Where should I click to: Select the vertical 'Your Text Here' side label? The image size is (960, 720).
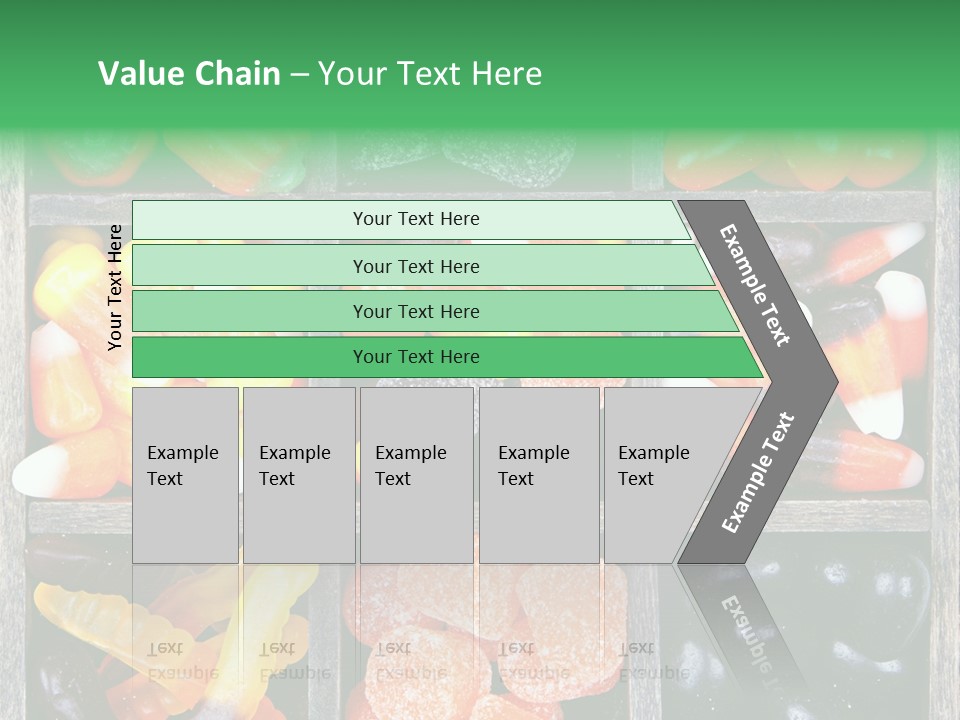(114, 287)
